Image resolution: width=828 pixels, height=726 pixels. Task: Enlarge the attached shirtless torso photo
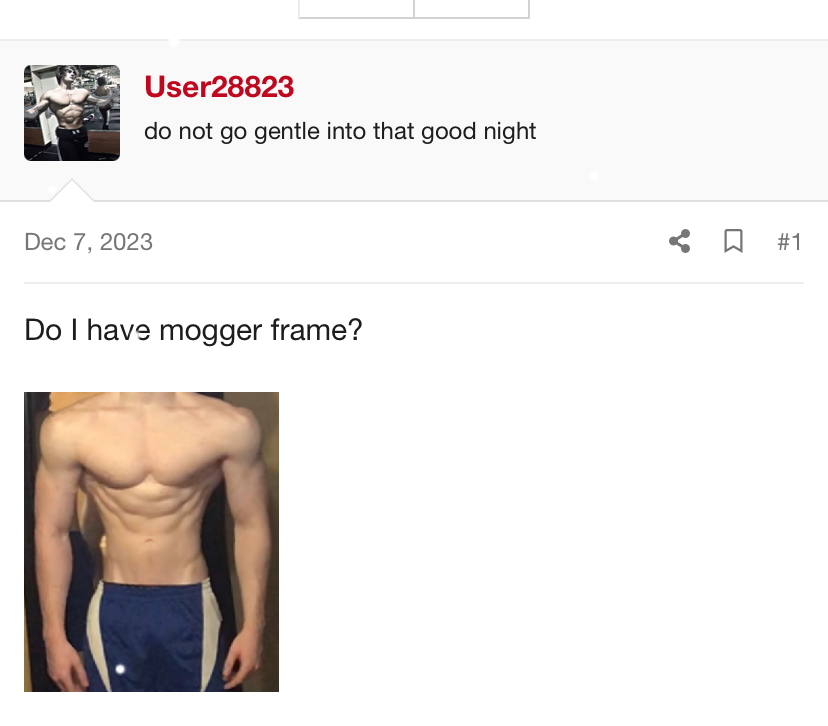[152, 542]
